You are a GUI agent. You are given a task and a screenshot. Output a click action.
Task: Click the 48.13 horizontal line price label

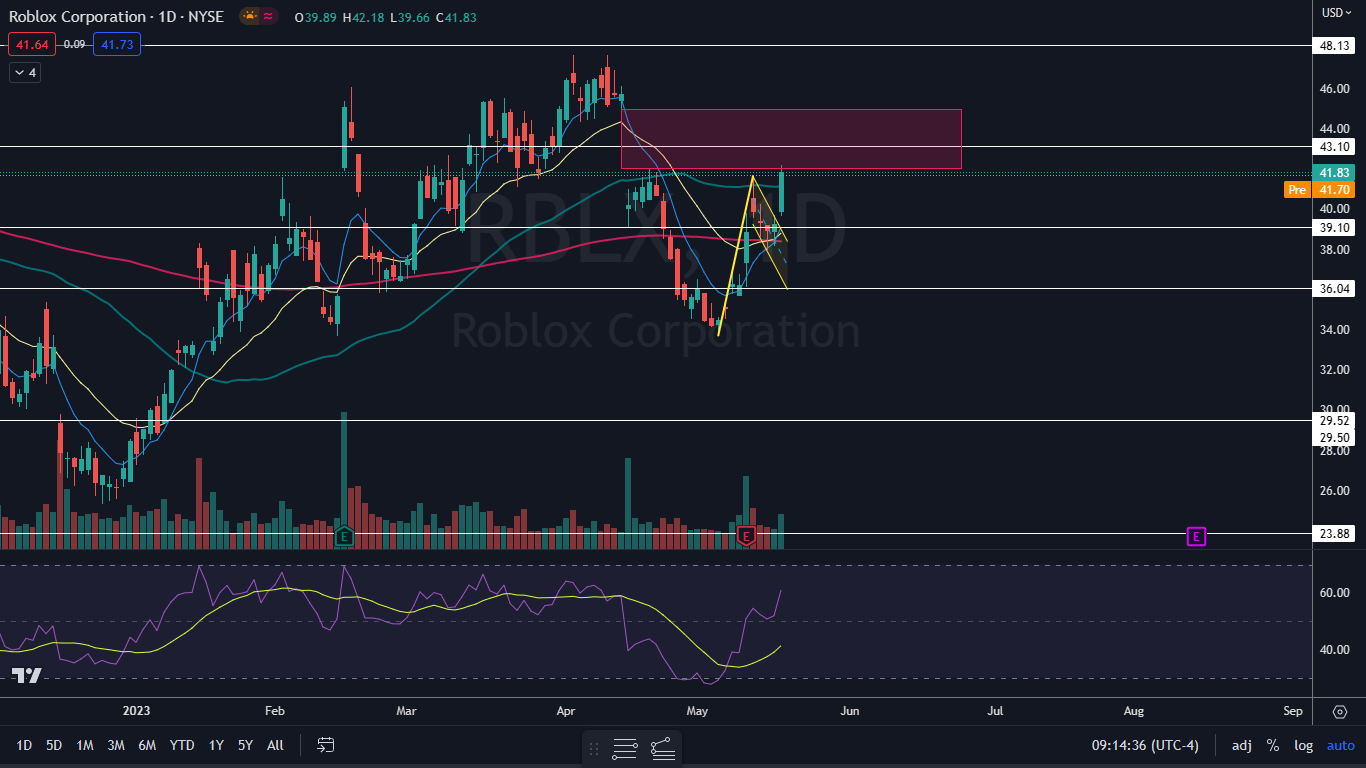(1336, 46)
